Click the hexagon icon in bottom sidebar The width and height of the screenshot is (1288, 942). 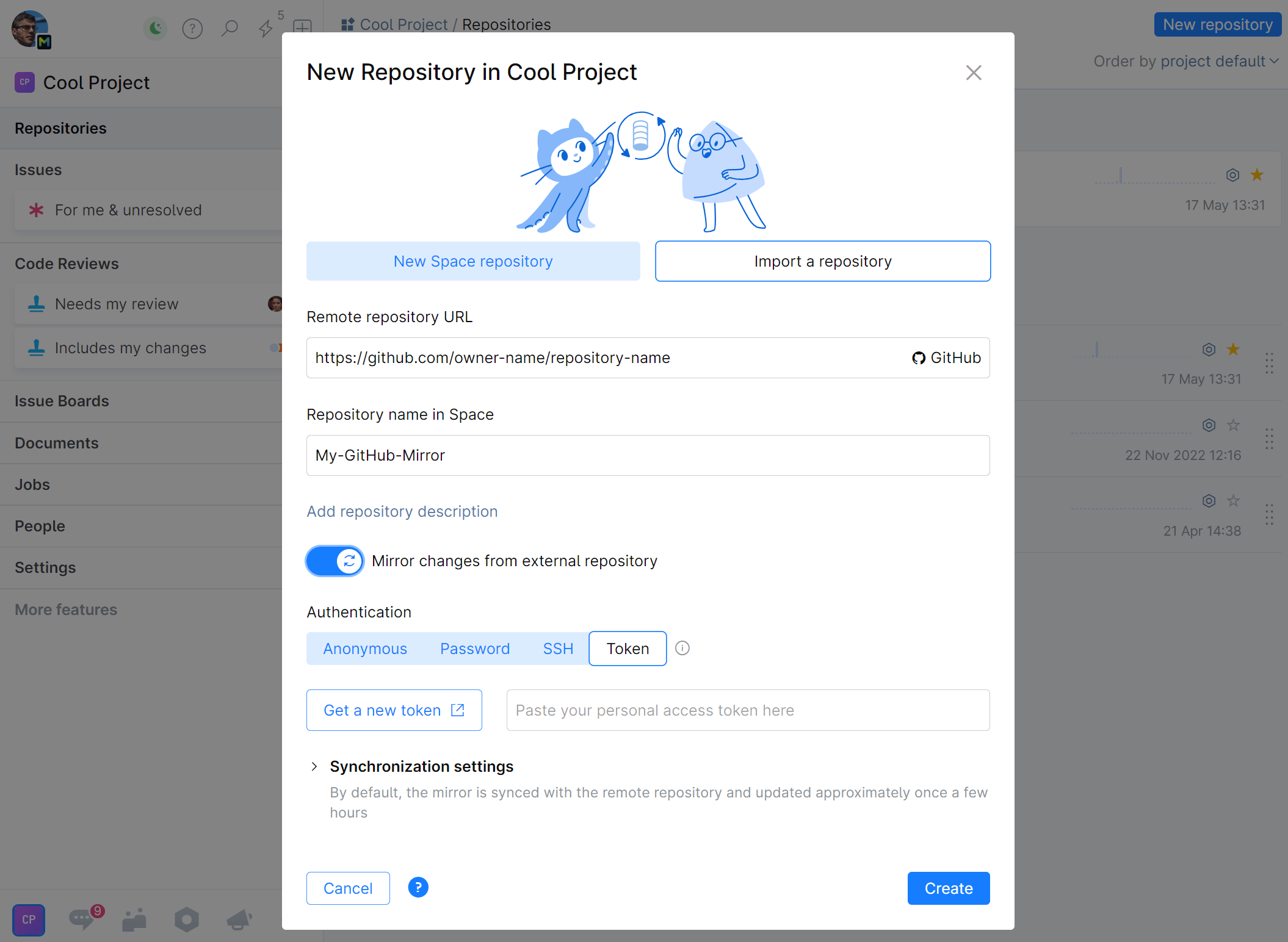(x=186, y=919)
